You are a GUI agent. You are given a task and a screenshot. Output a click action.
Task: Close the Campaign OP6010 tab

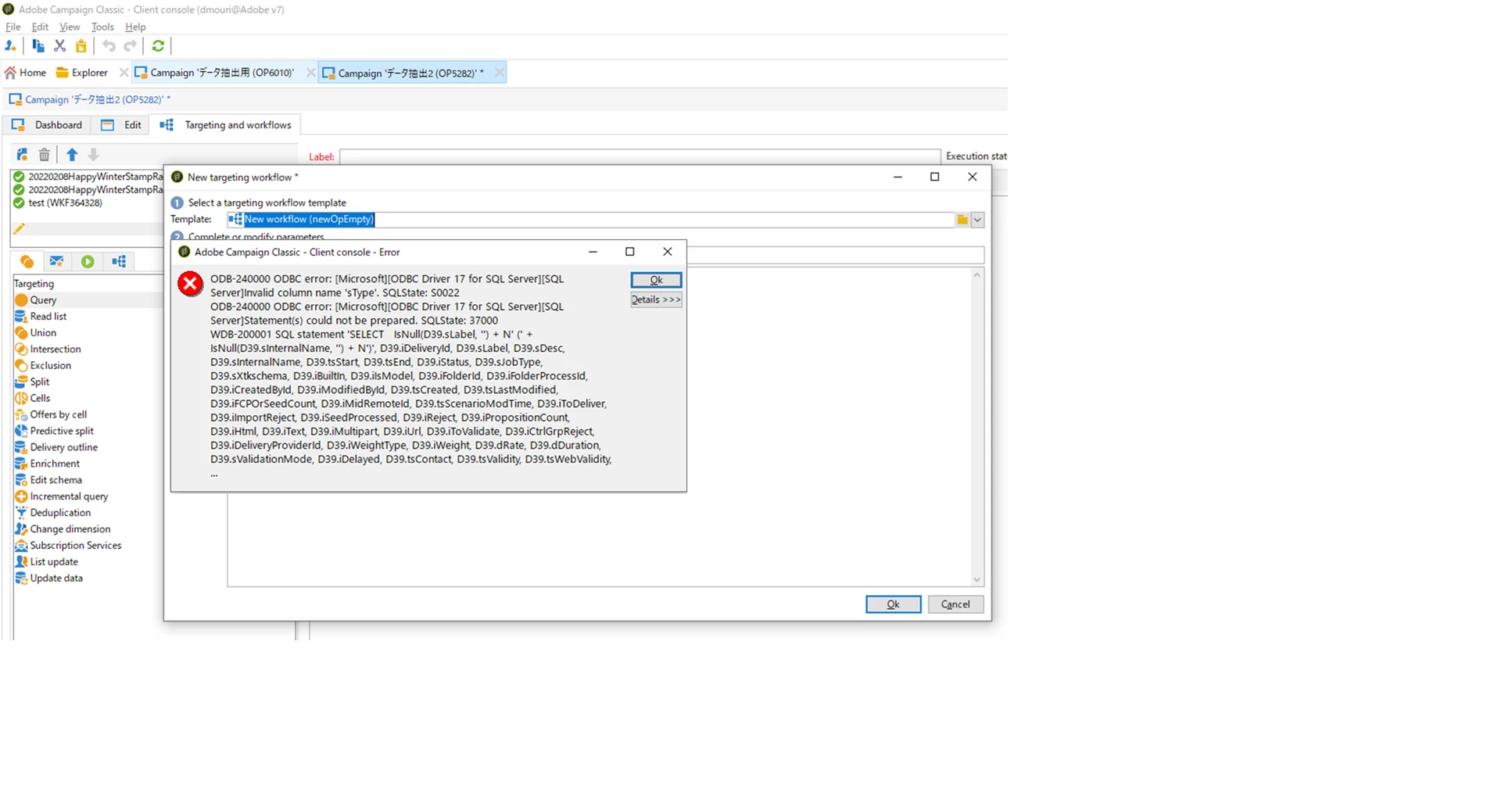point(310,73)
